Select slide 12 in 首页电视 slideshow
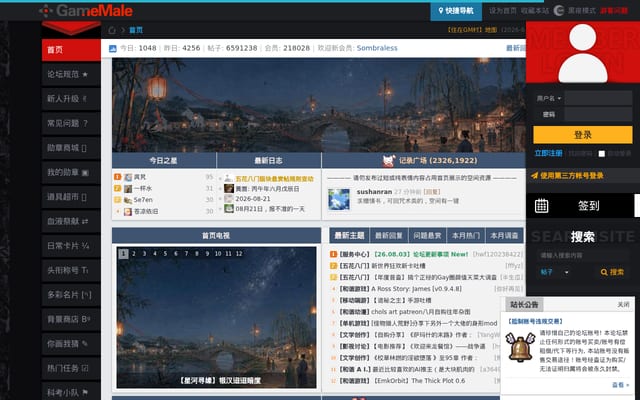 (239, 254)
